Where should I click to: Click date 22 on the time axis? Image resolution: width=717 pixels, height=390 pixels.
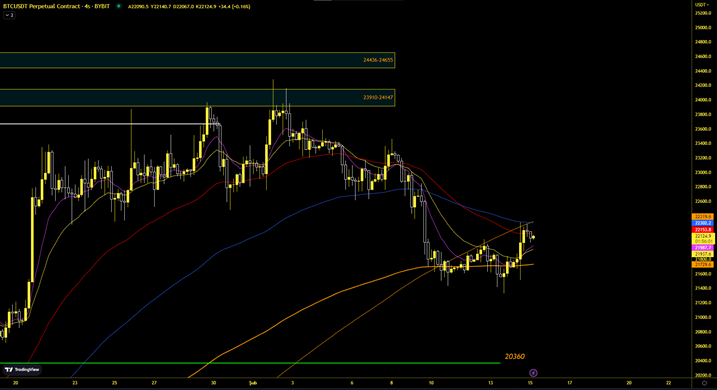(x=669, y=383)
